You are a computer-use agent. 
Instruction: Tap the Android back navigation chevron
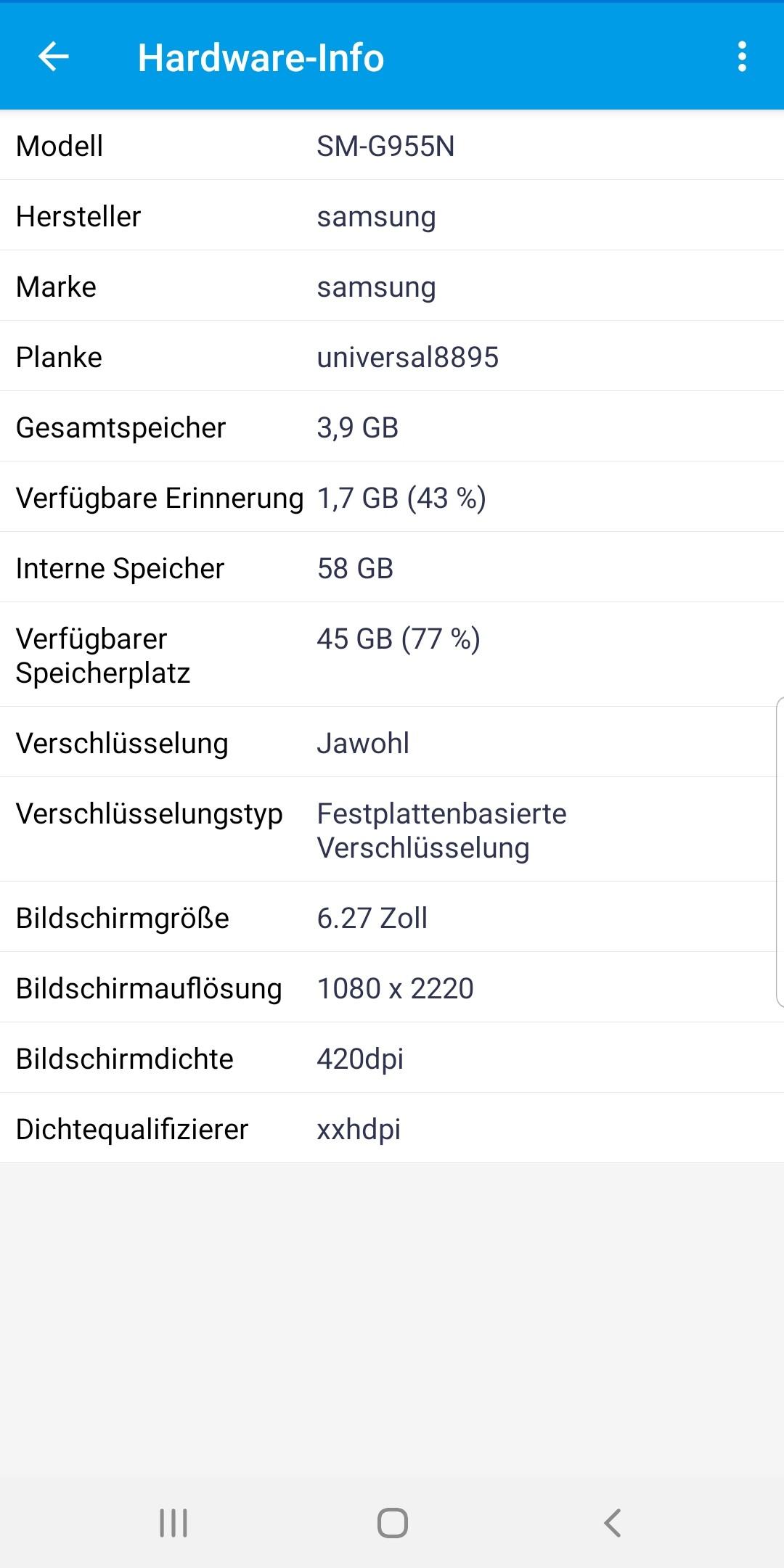[x=612, y=1522]
